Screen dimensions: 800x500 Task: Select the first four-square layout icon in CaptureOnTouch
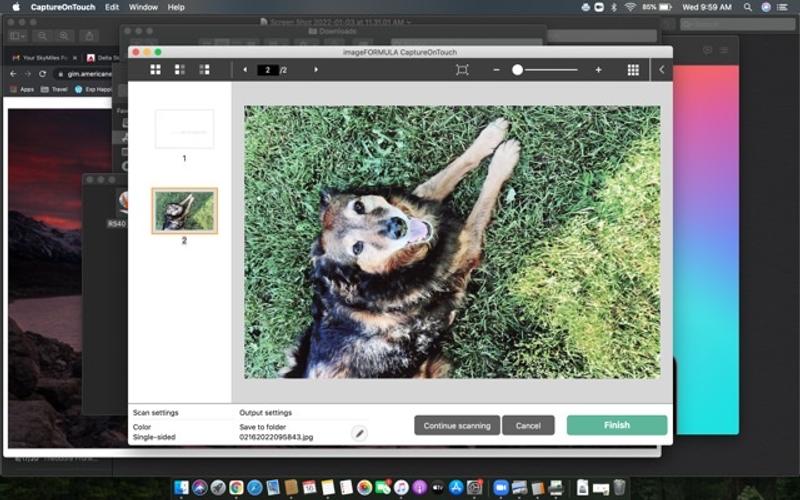point(156,70)
